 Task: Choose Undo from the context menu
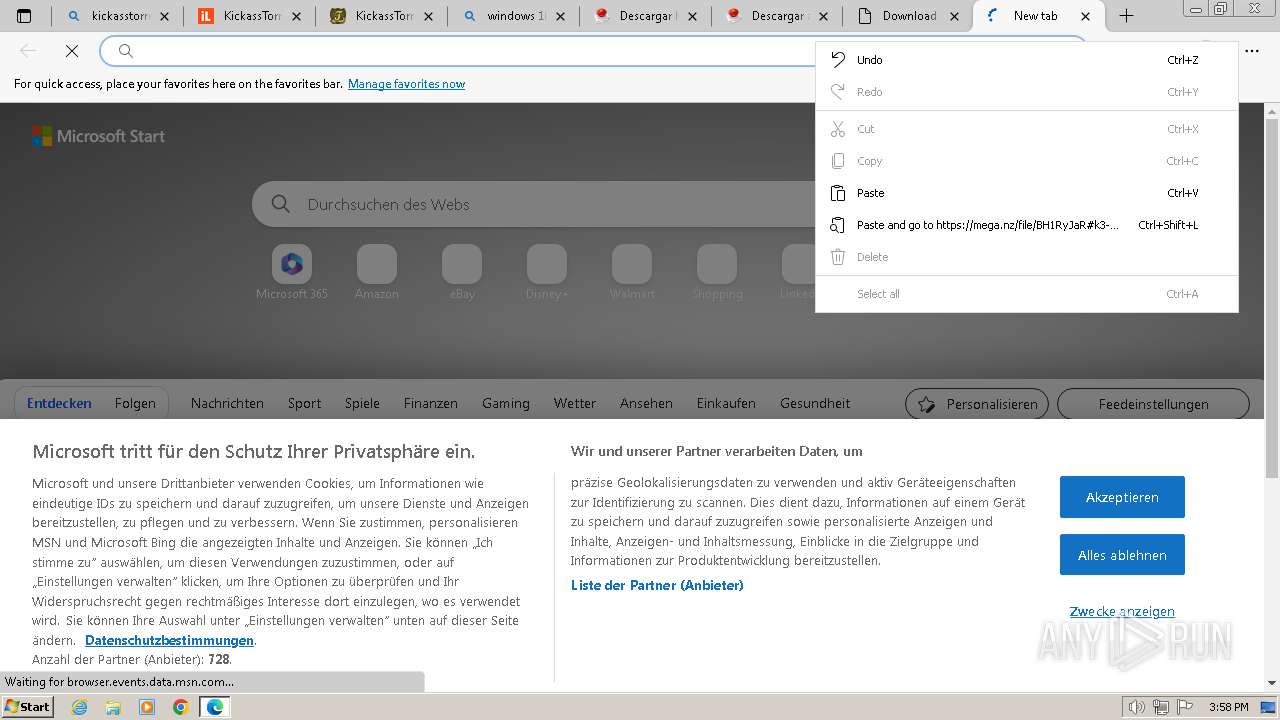tap(1027, 60)
